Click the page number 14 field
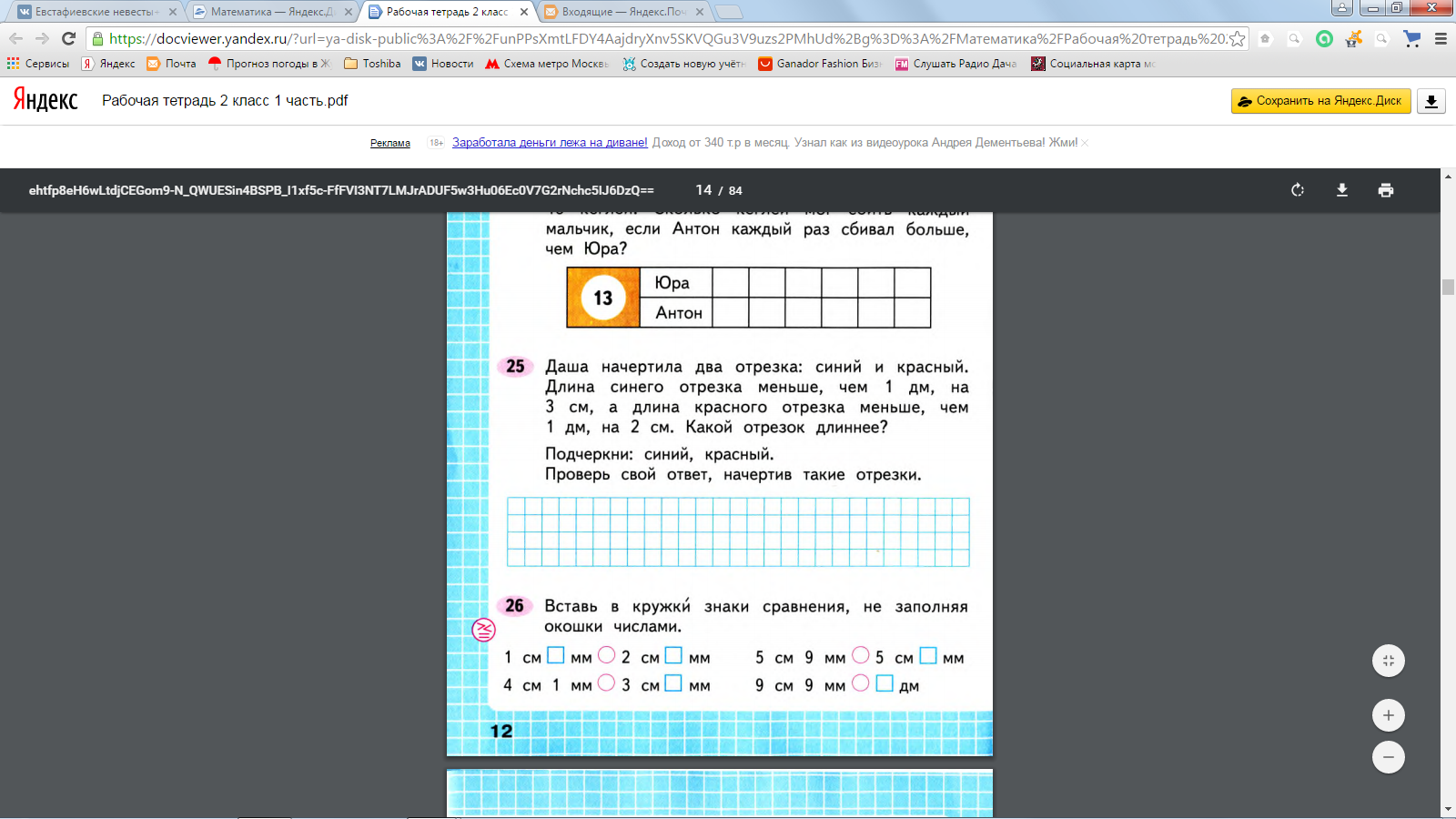The image size is (1456, 819). (703, 190)
